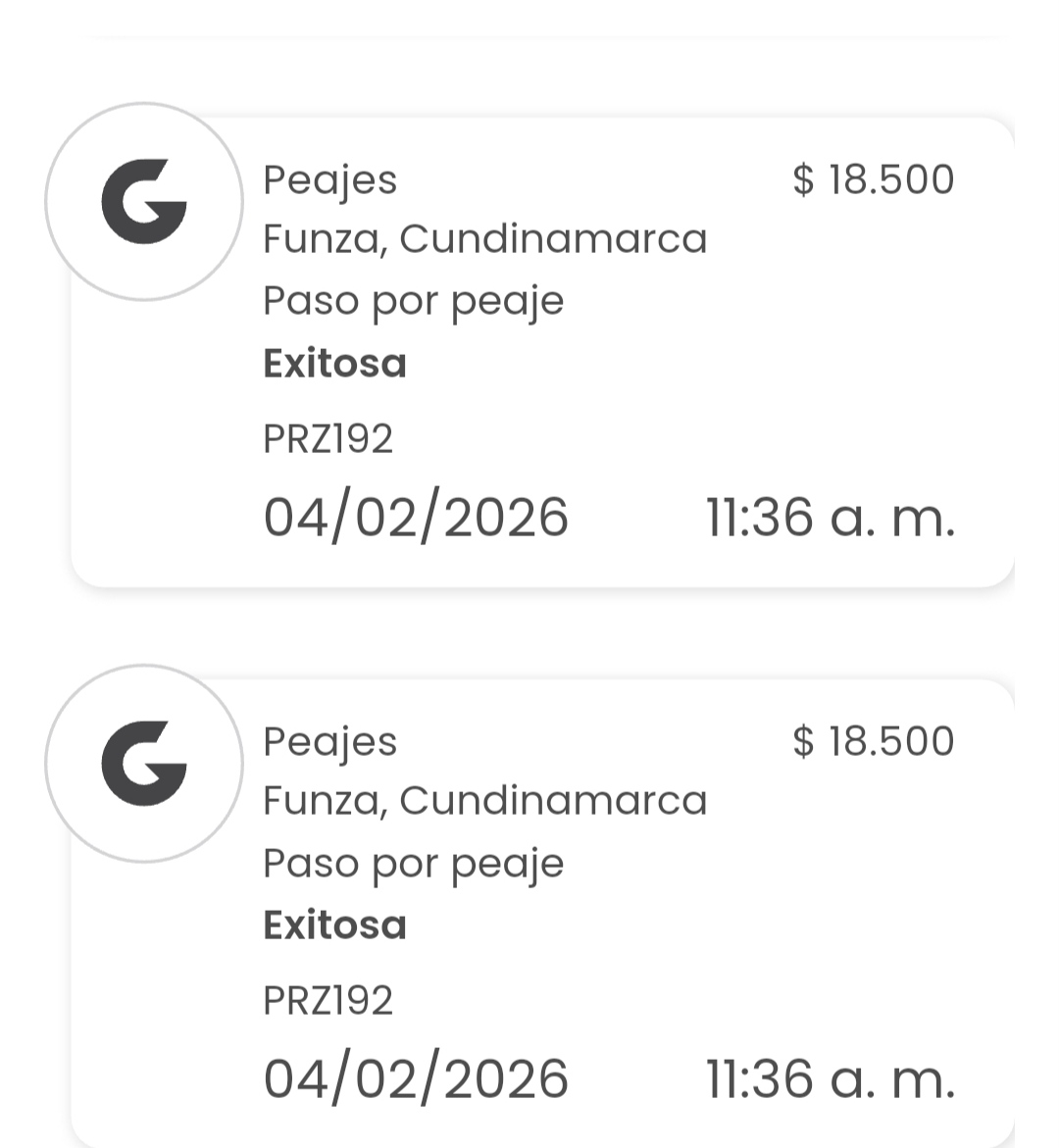Tap Funza, Cundinamarca in the bottom card
Screen dimensions: 1059x1148
pyautogui.click(x=484, y=801)
